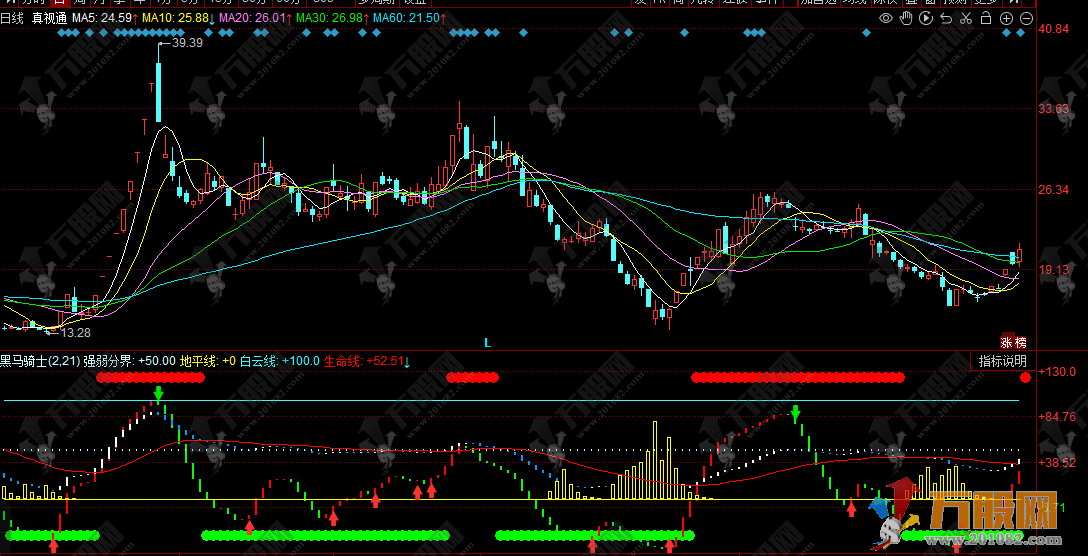Select the scissors cut tool
Viewport: 1088px width, 556px height.
pyautogui.click(x=966, y=19)
